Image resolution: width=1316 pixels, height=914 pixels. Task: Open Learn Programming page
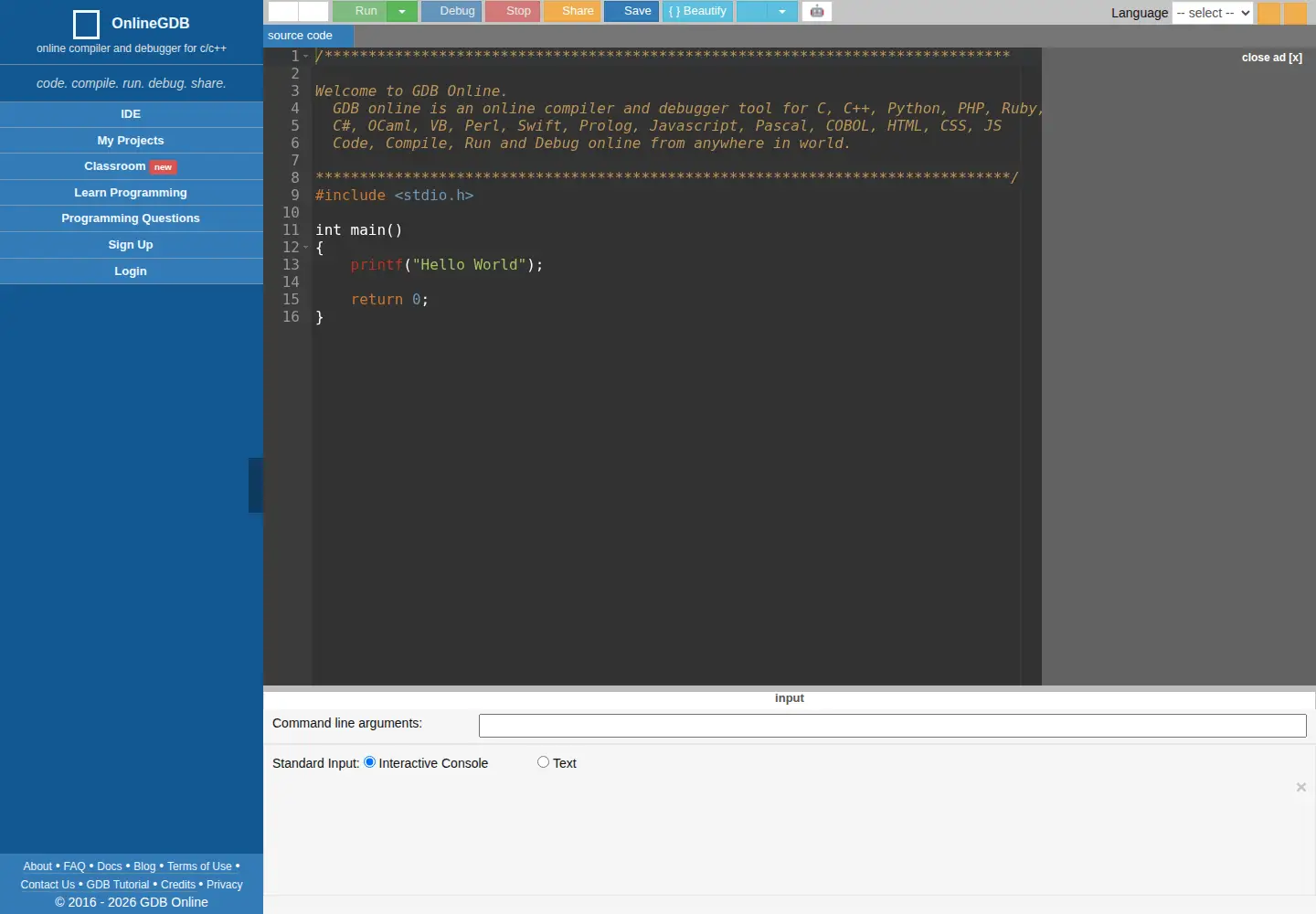coord(131,193)
